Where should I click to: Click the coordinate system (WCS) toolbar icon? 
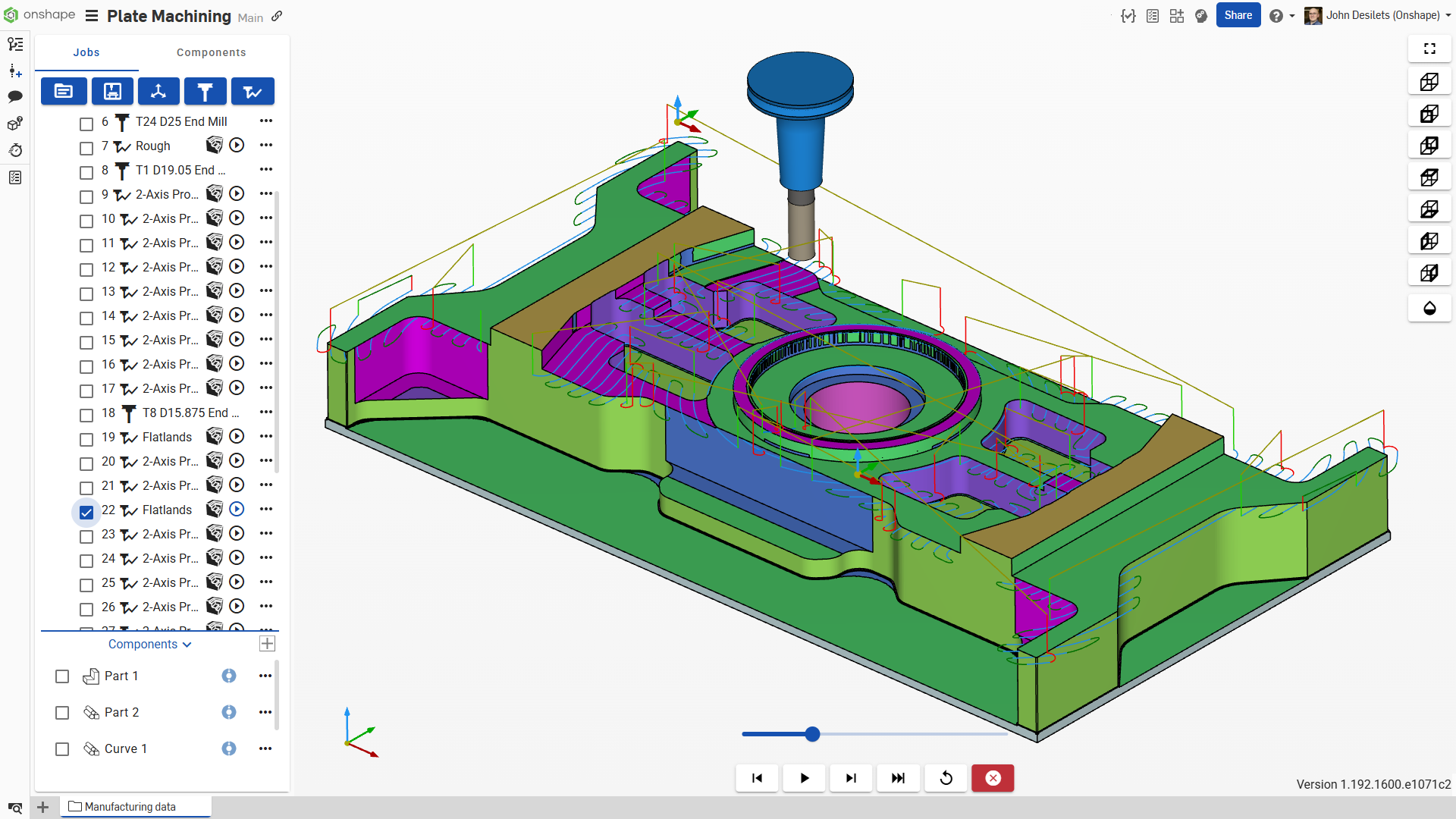[158, 91]
